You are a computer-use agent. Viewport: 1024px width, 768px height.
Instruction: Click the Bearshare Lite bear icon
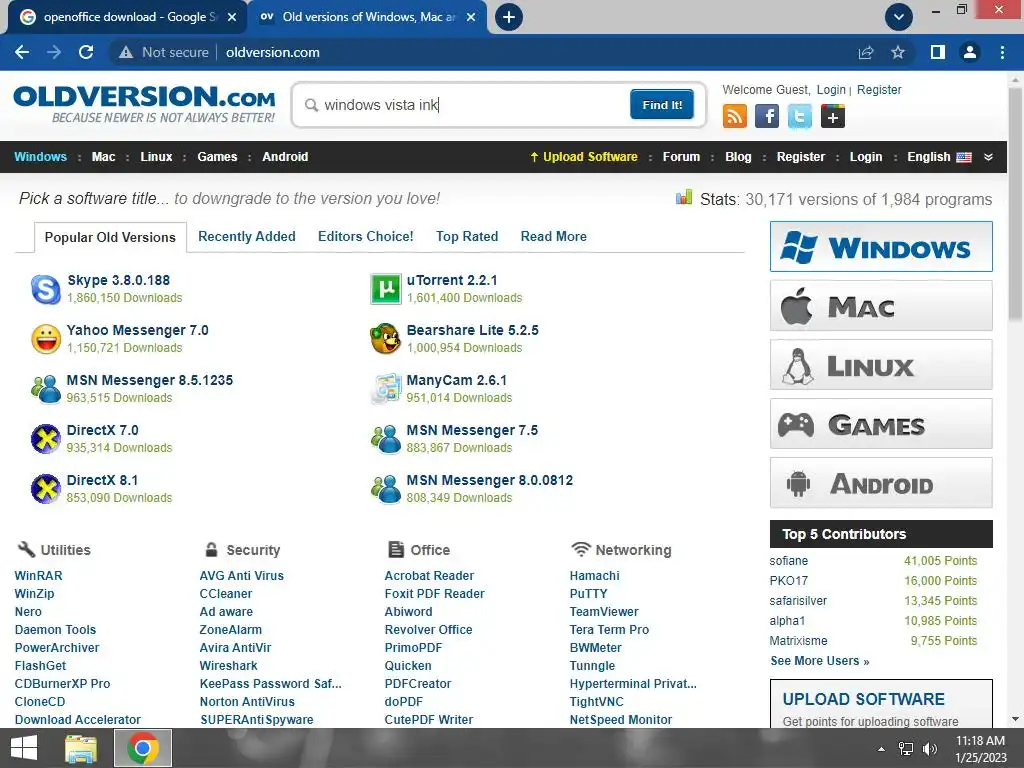point(385,339)
